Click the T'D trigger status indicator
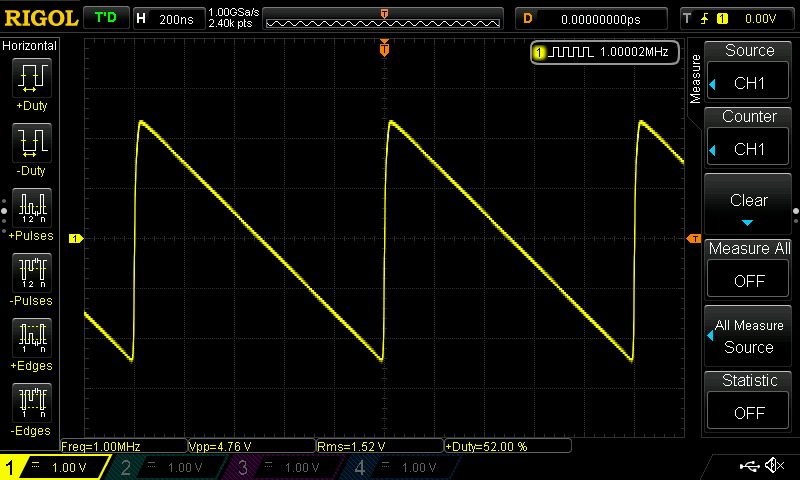 pyautogui.click(x=105, y=18)
